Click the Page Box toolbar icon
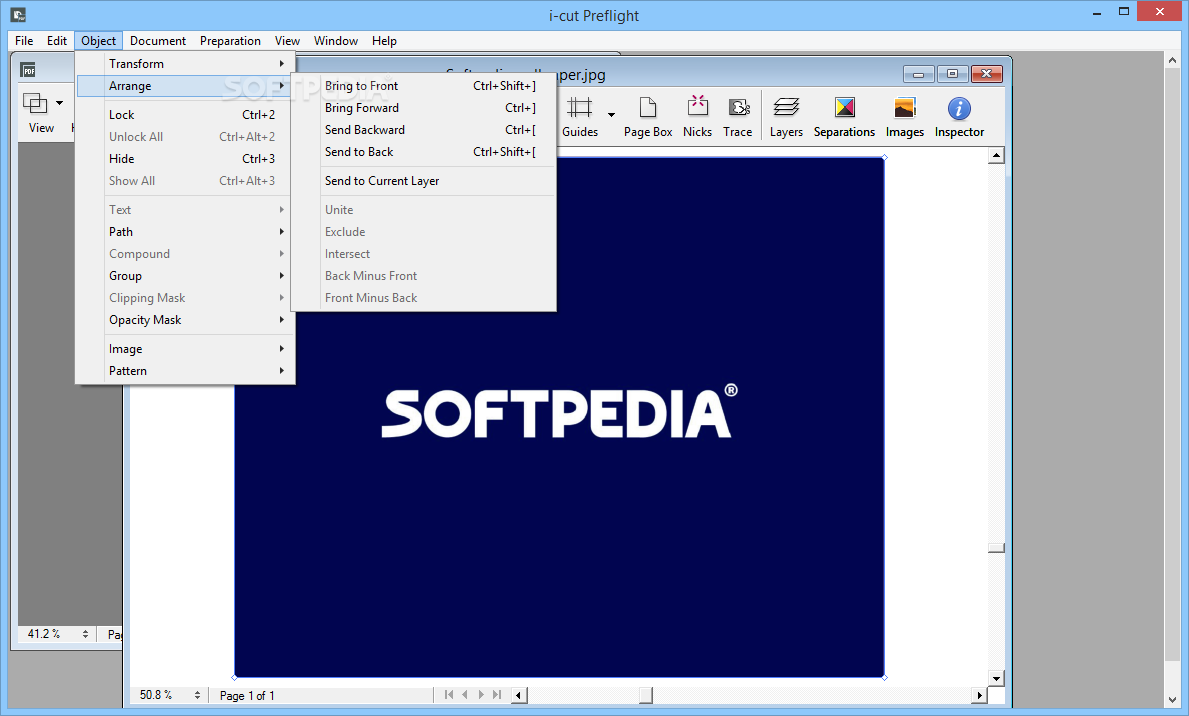The image size is (1189, 716). (648, 108)
